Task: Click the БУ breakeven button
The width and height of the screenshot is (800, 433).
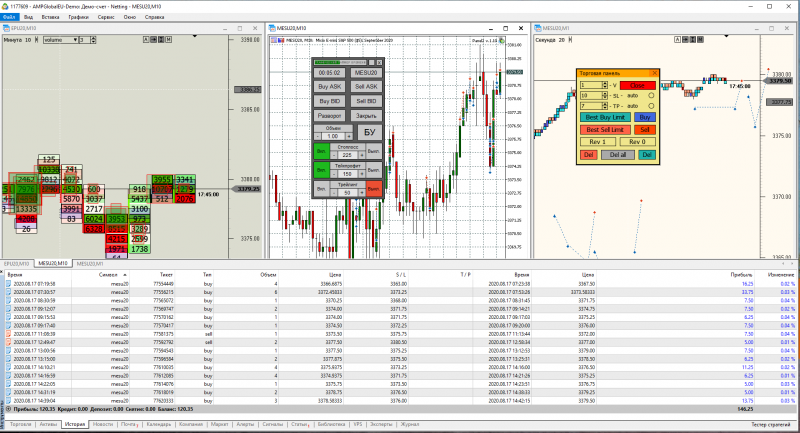Action: tap(369, 132)
